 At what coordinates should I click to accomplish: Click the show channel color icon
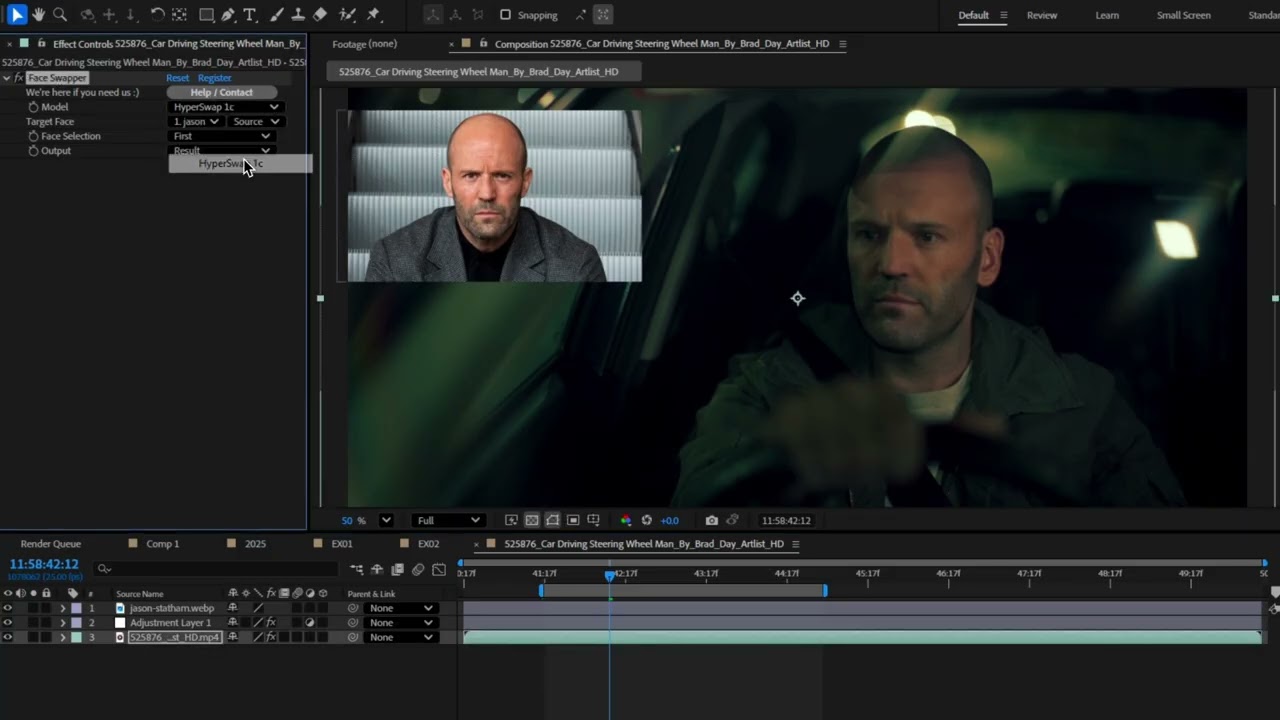pos(626,520)
